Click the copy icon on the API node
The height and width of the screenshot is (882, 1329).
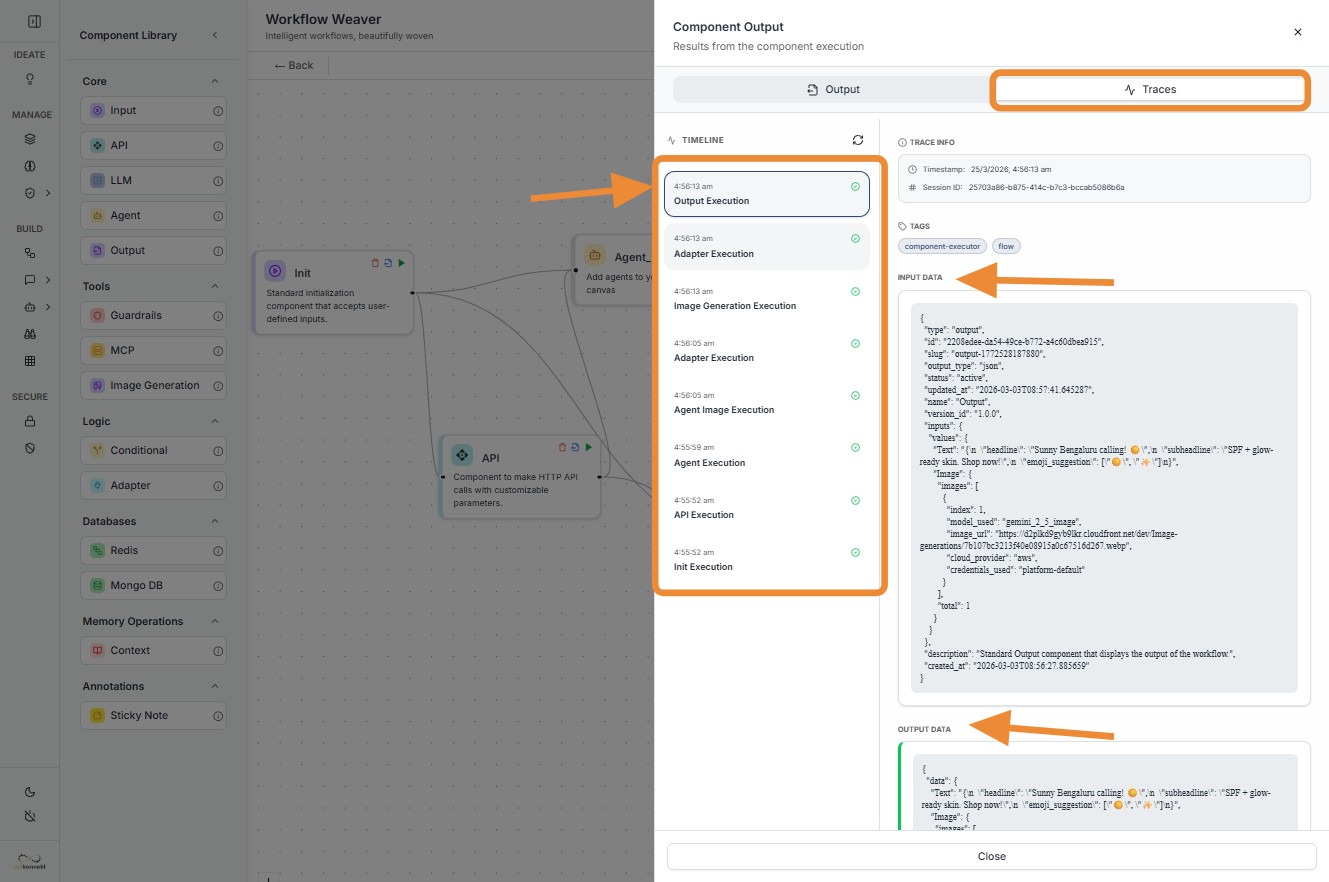(x=575, y=447)
